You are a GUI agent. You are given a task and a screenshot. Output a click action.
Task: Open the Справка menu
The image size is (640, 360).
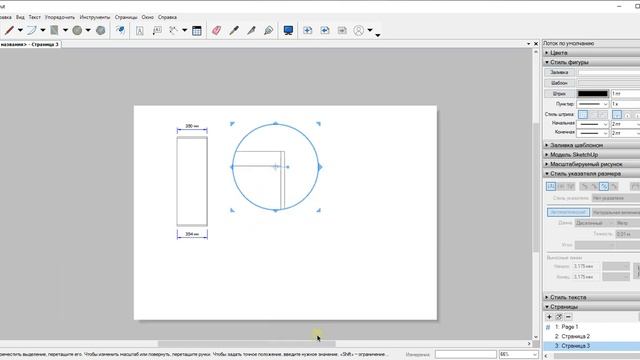(167, 17)
